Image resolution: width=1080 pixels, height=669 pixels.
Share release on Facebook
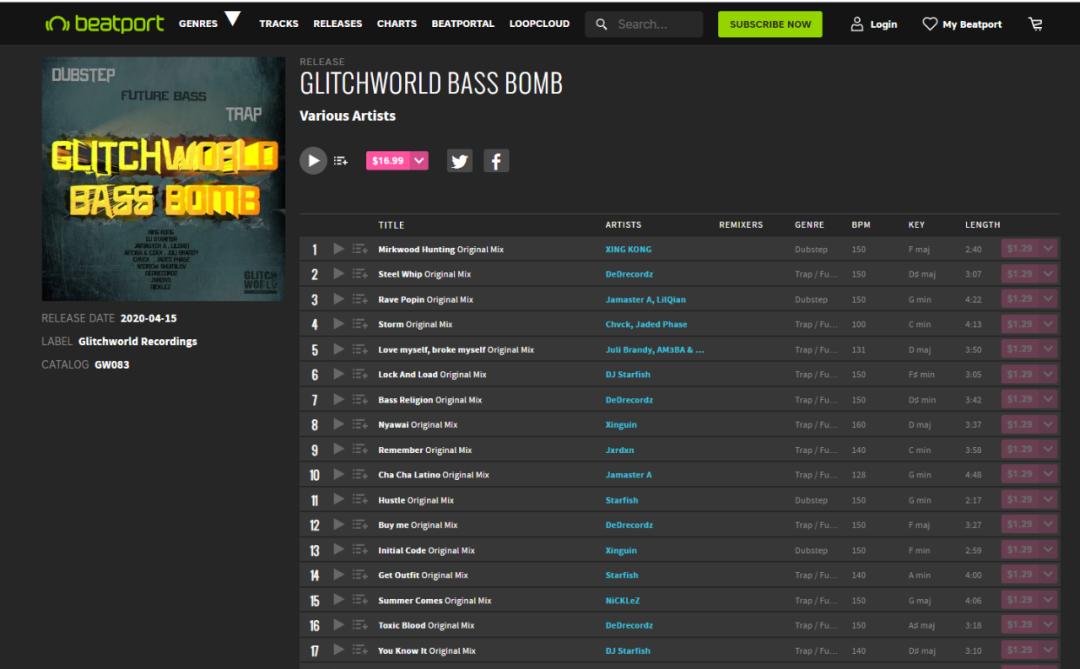click(x=496, y=160)
